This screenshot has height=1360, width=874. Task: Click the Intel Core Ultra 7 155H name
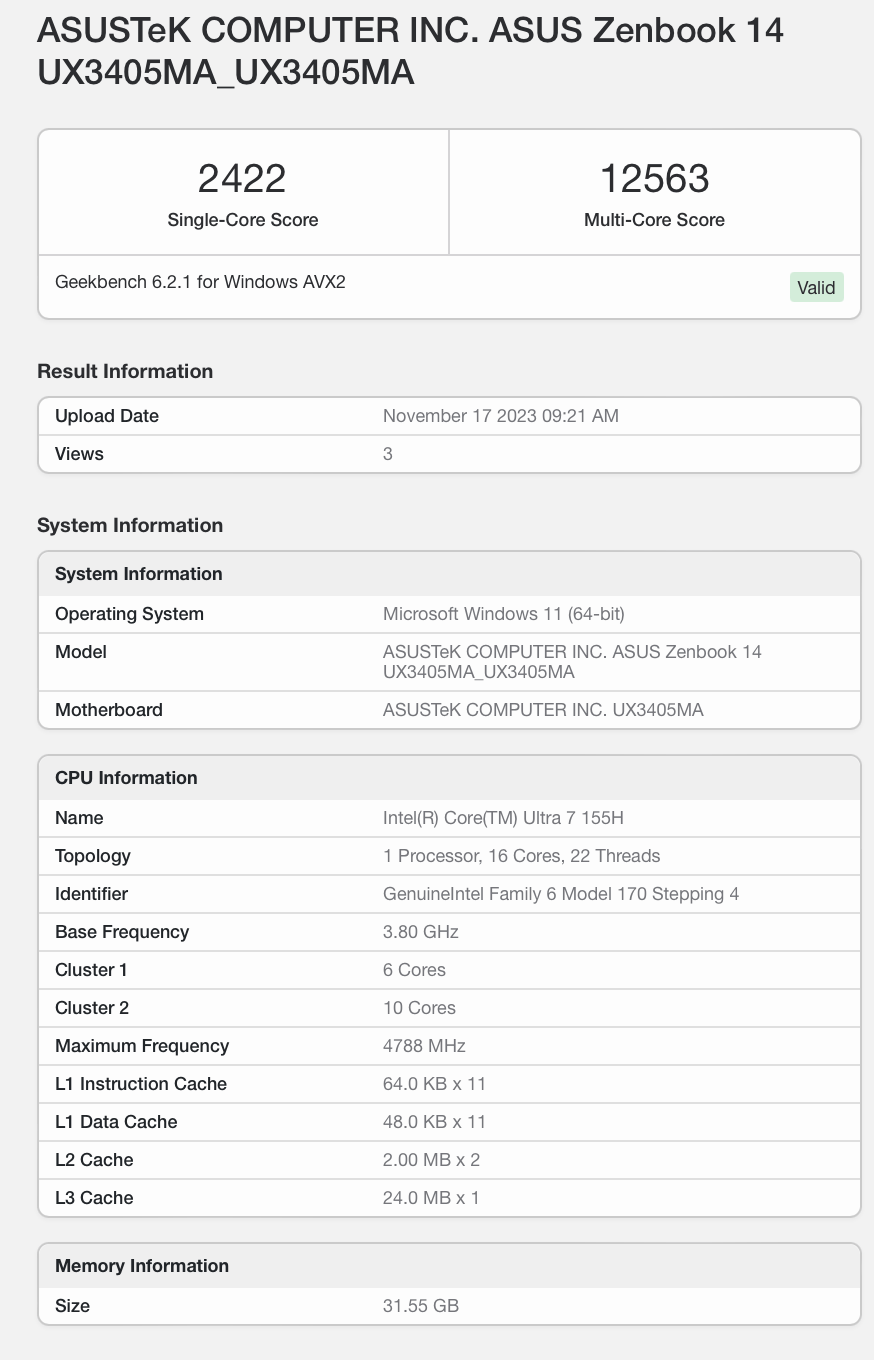(503, 818)
